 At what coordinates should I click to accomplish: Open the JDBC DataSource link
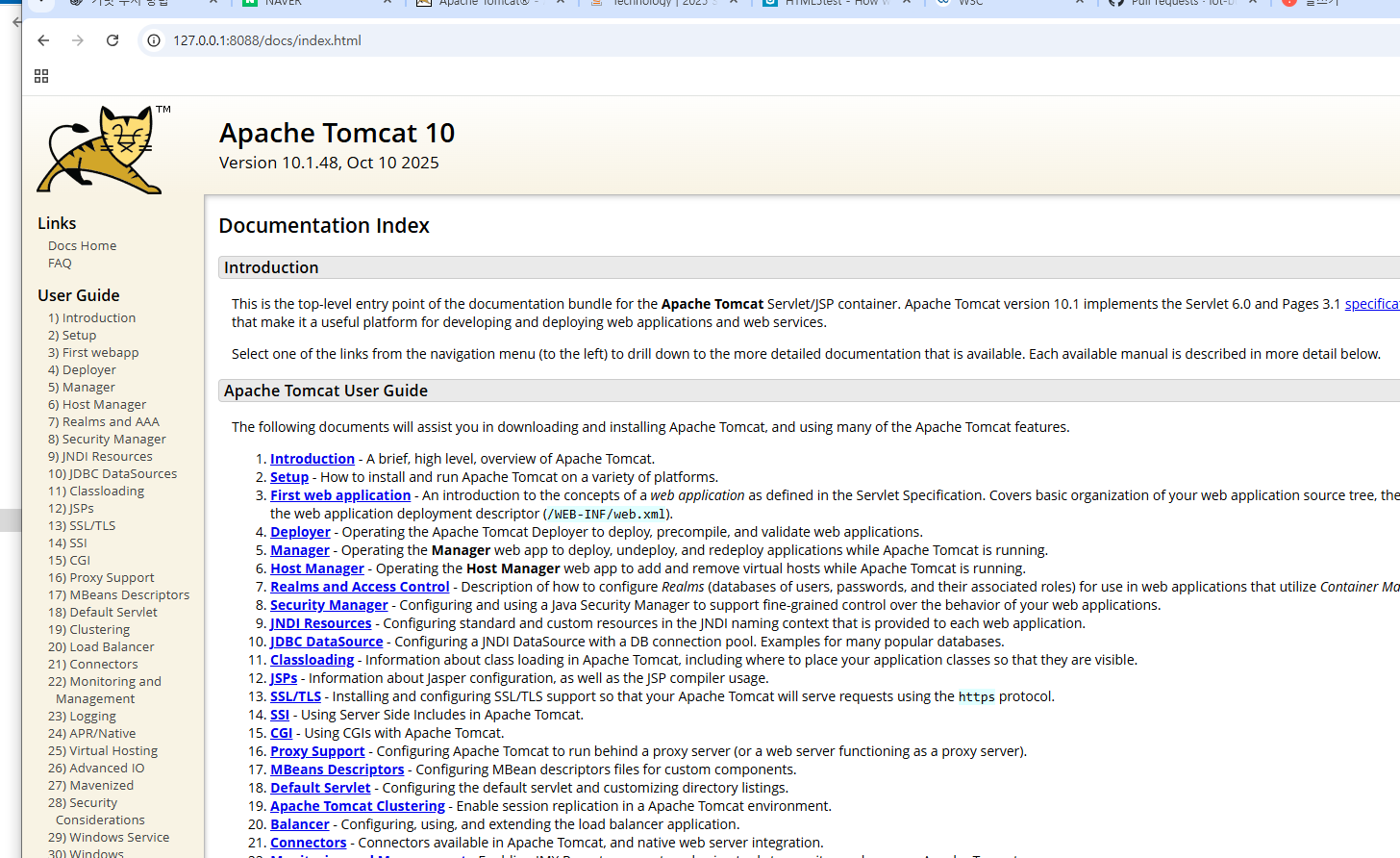point(327,642)
